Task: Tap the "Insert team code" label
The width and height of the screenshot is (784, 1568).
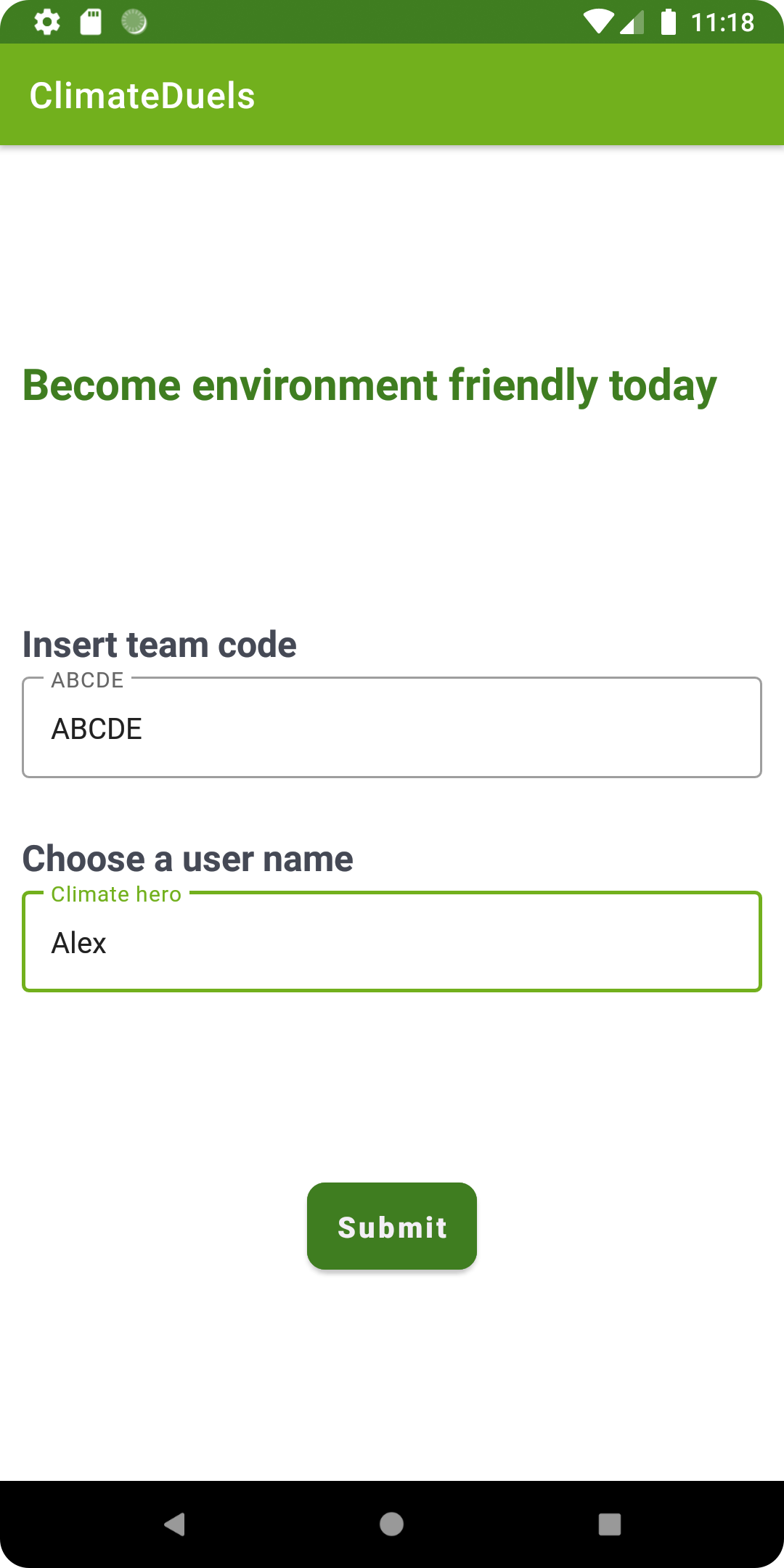Action: click(159, 645)
